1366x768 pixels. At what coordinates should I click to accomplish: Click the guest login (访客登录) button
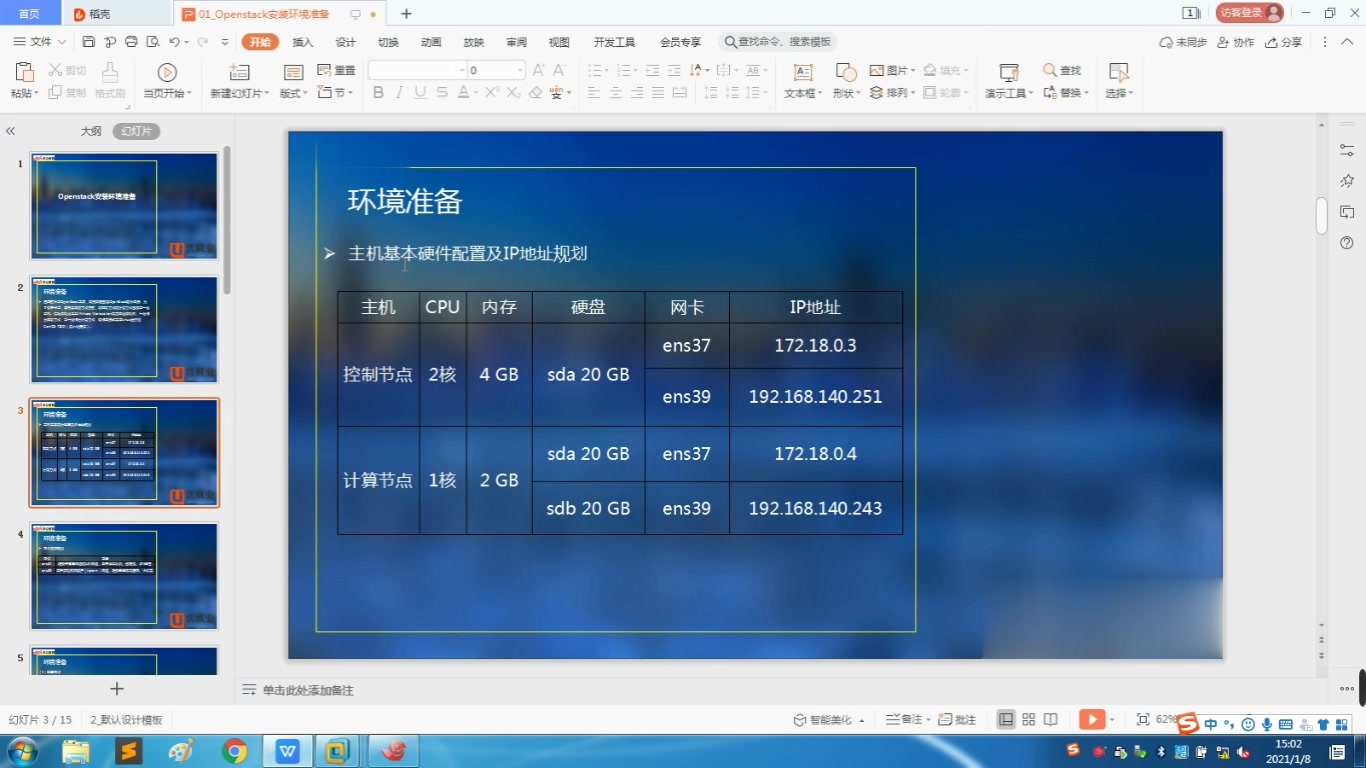click(1249, 13)
